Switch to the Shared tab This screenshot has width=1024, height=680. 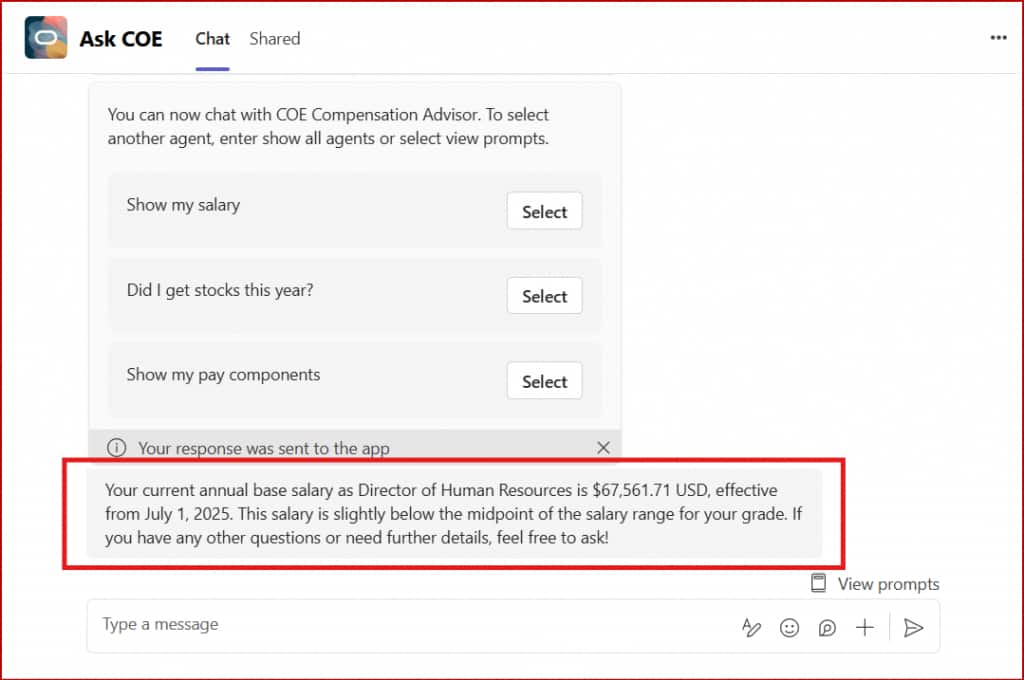pos(274,39)
